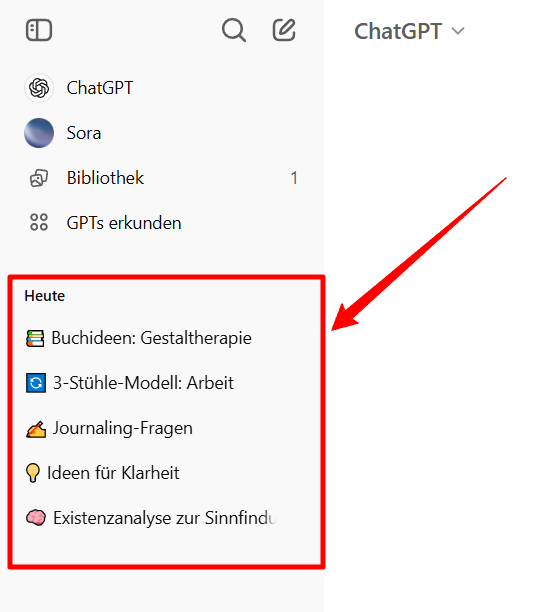Open the Bibliothek menu entry

coord(161,178)
